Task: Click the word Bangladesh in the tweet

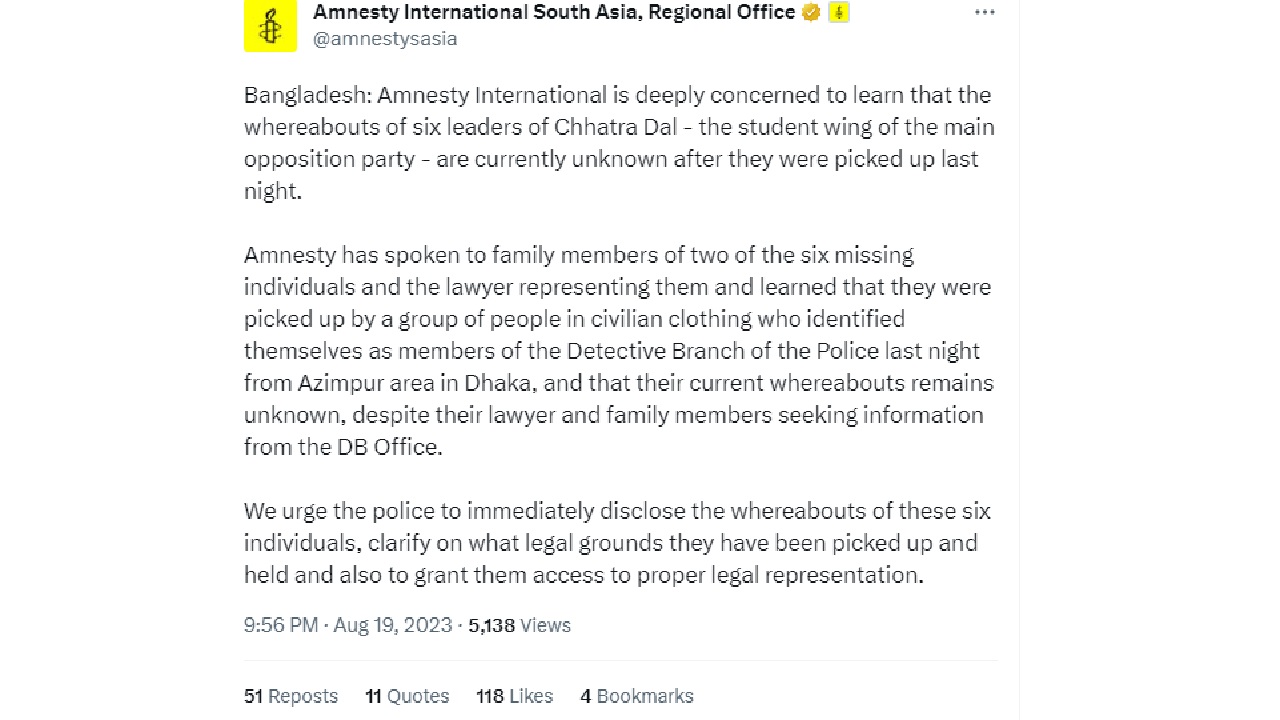Action: [x=305, y=96]
